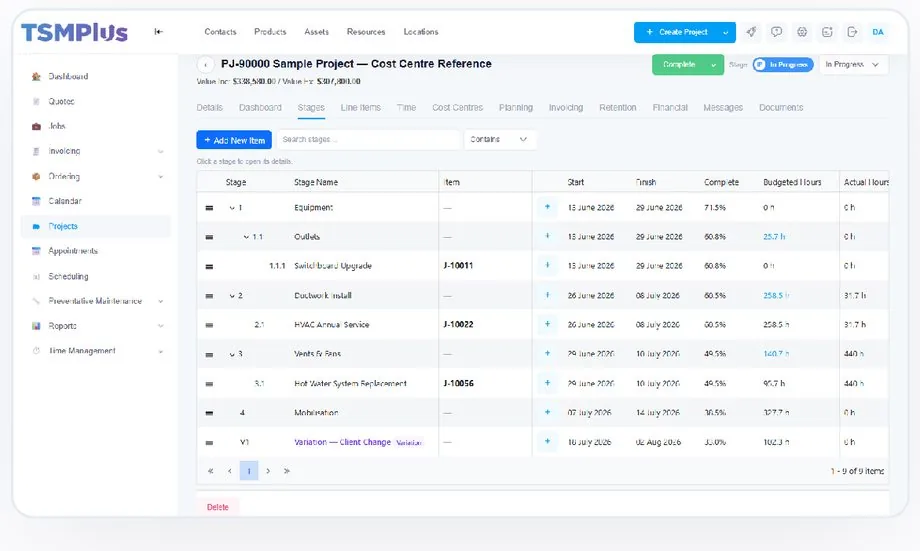920x551 pixels.
Task: Switch to the Documents tab
Action: pos(781,107)
